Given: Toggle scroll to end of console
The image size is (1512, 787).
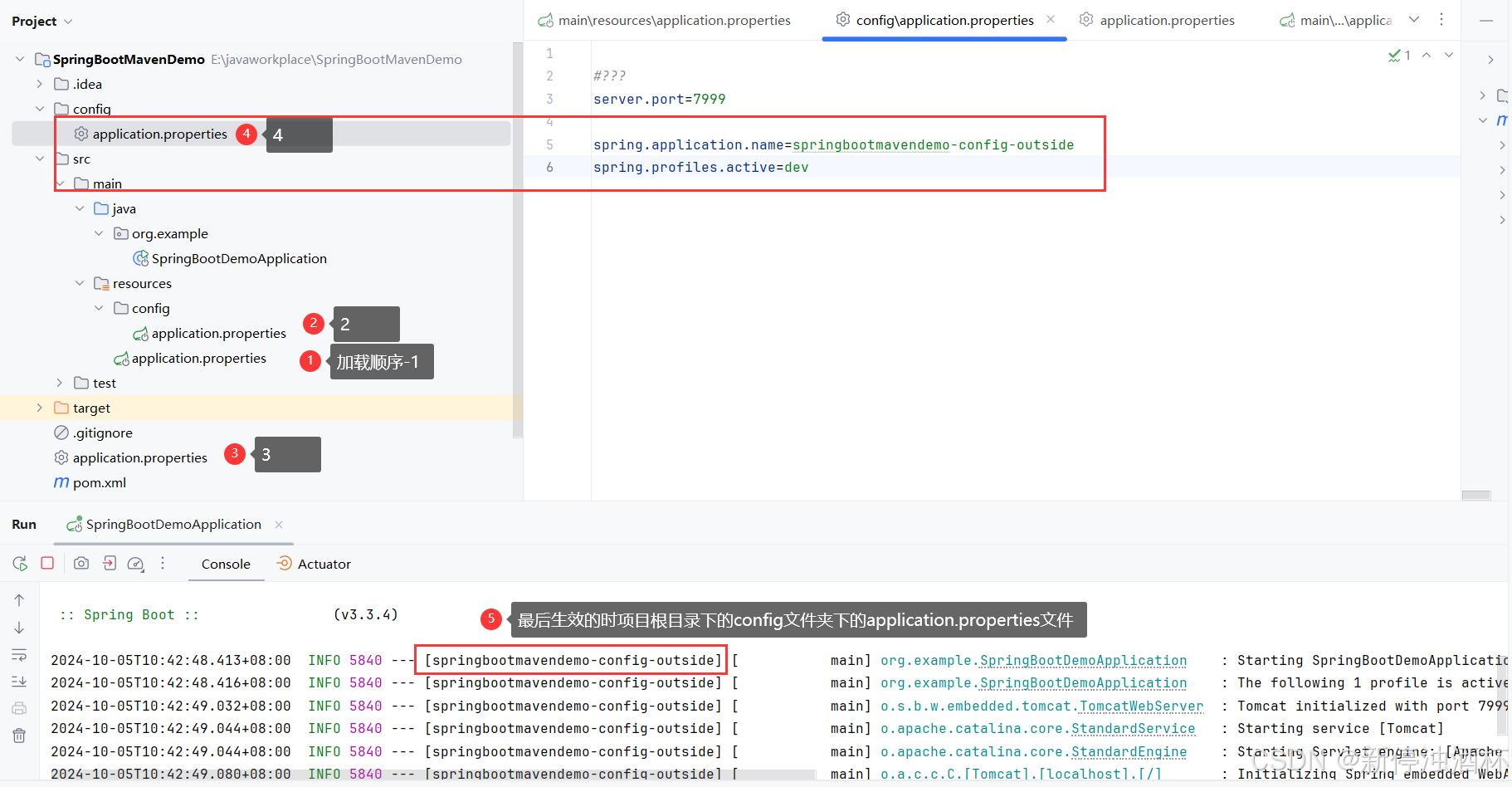Looking at the screenshot, I should click(x=19, y=682).
